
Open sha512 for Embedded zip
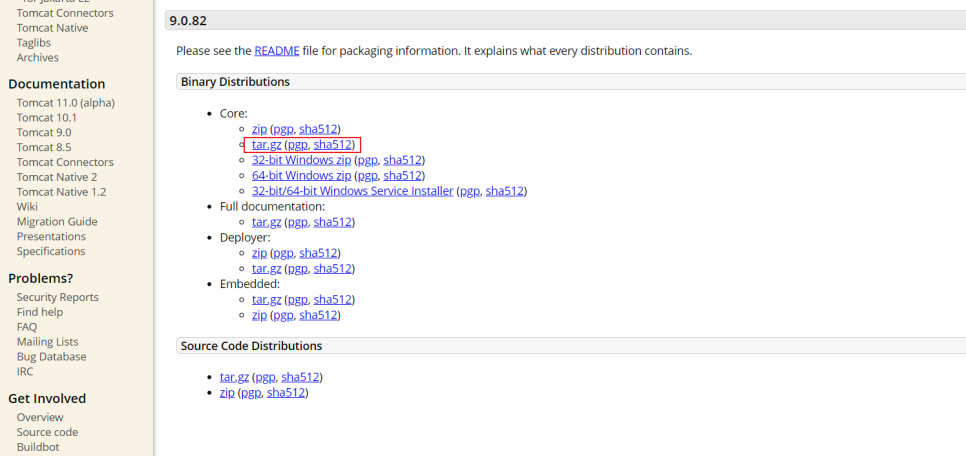(318, 316)
